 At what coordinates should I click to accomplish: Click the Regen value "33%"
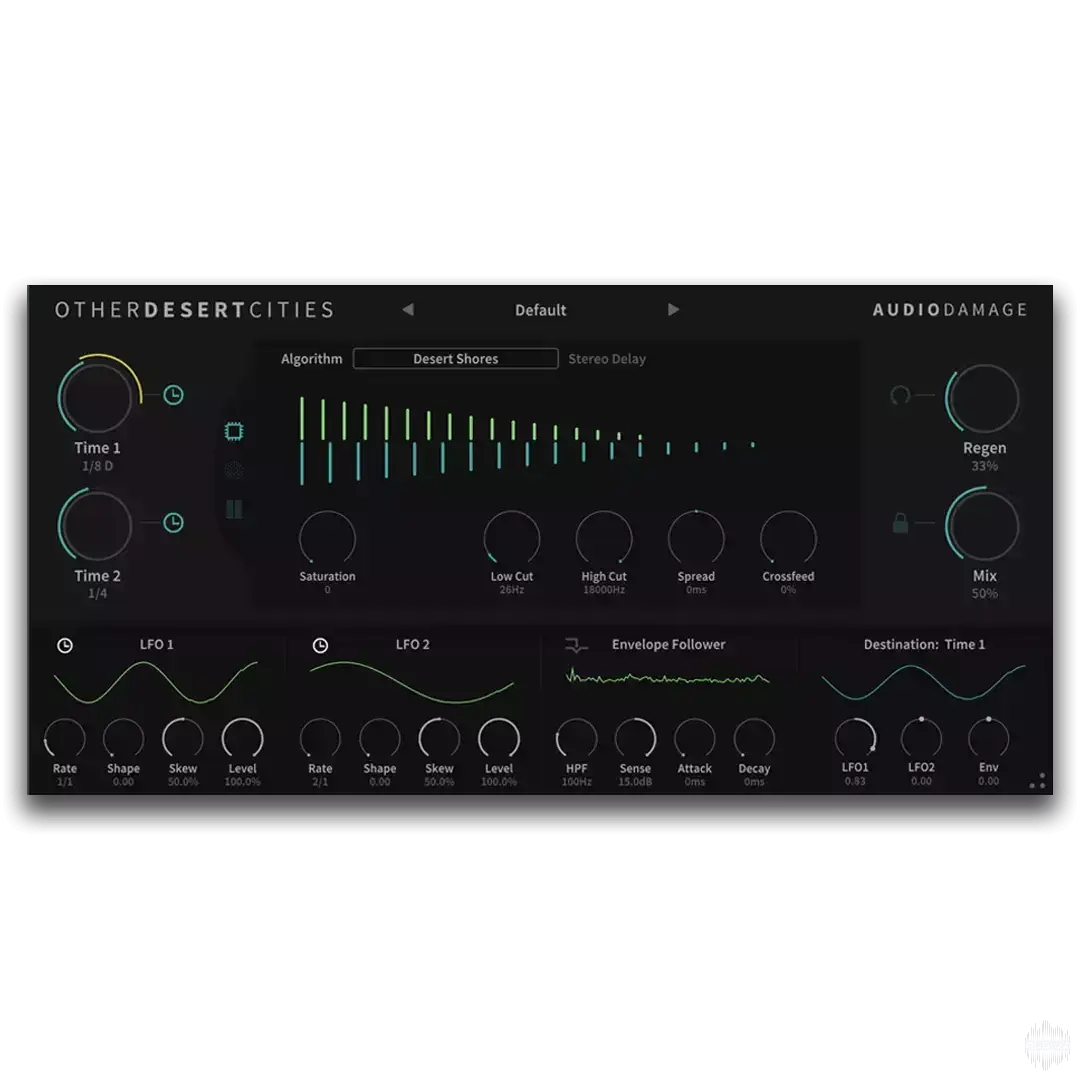click(984, 466)
